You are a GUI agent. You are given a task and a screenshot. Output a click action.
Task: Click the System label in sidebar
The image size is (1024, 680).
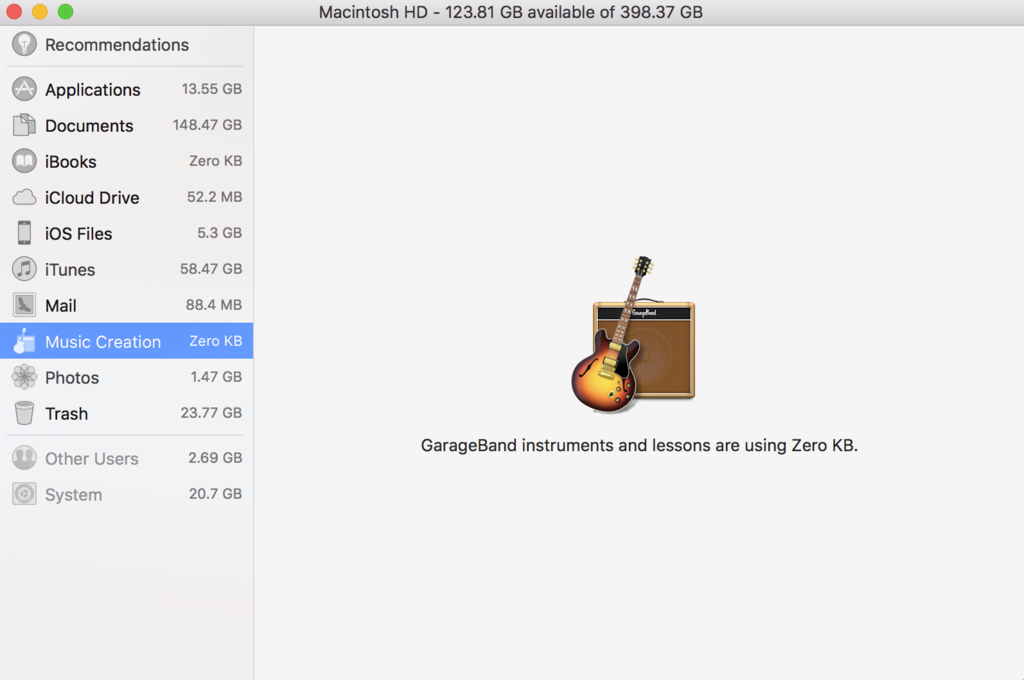point(73,494)
